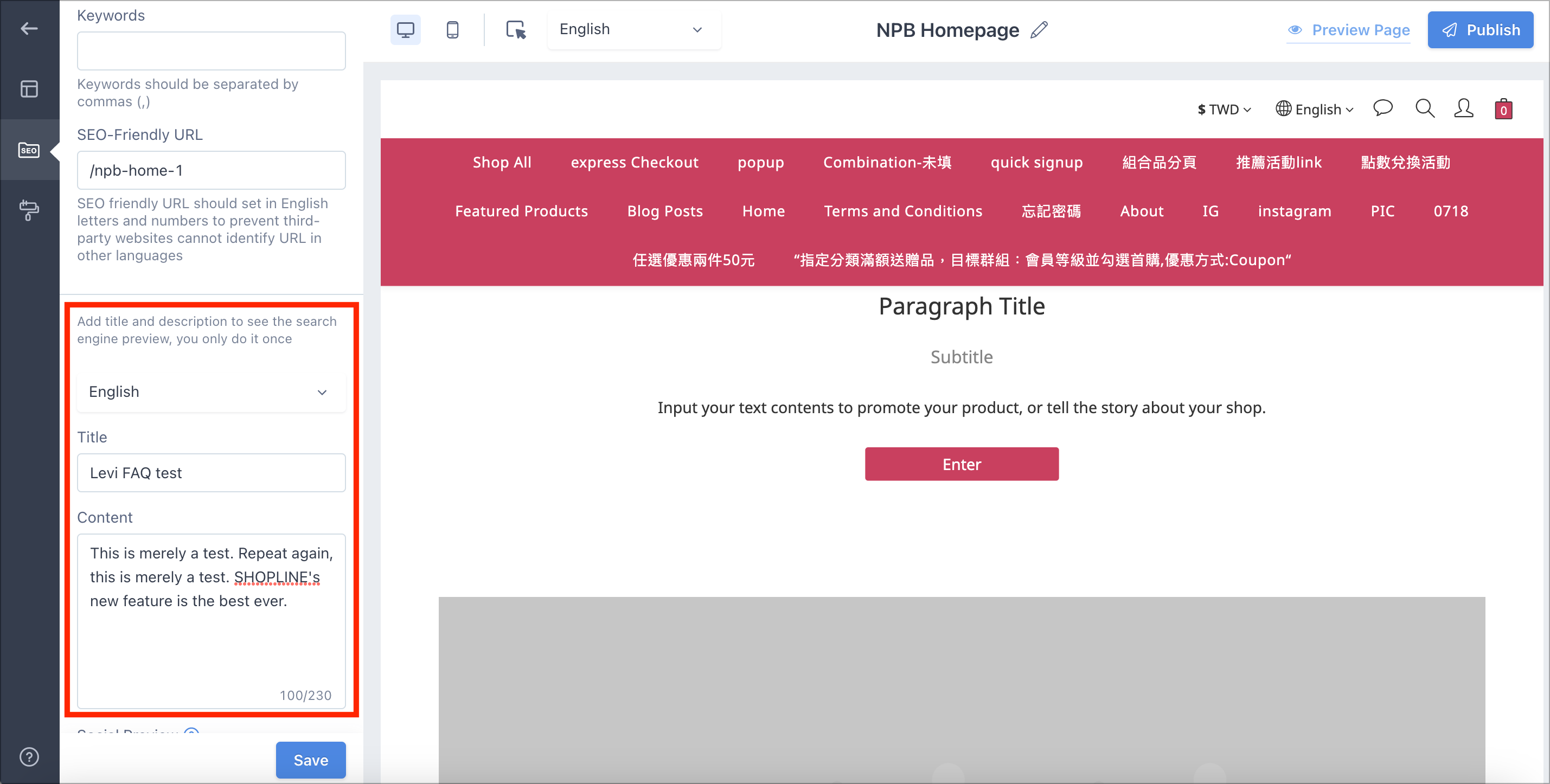
Task: Open the storefront chat bubble icon
Action: tap(1383, 109)
